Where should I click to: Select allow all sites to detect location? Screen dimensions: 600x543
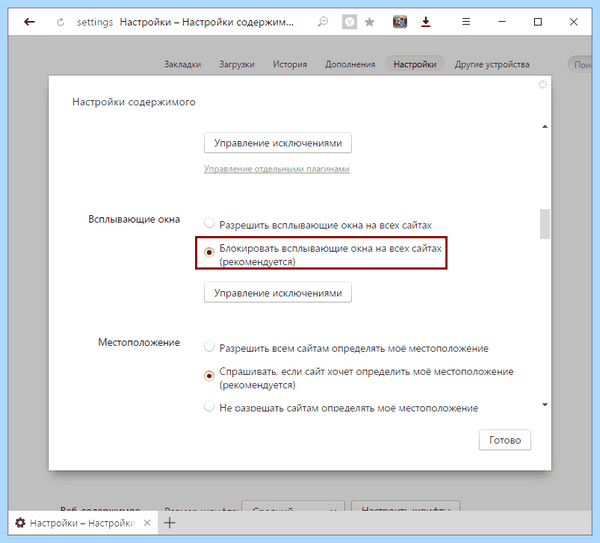point(209,347)
